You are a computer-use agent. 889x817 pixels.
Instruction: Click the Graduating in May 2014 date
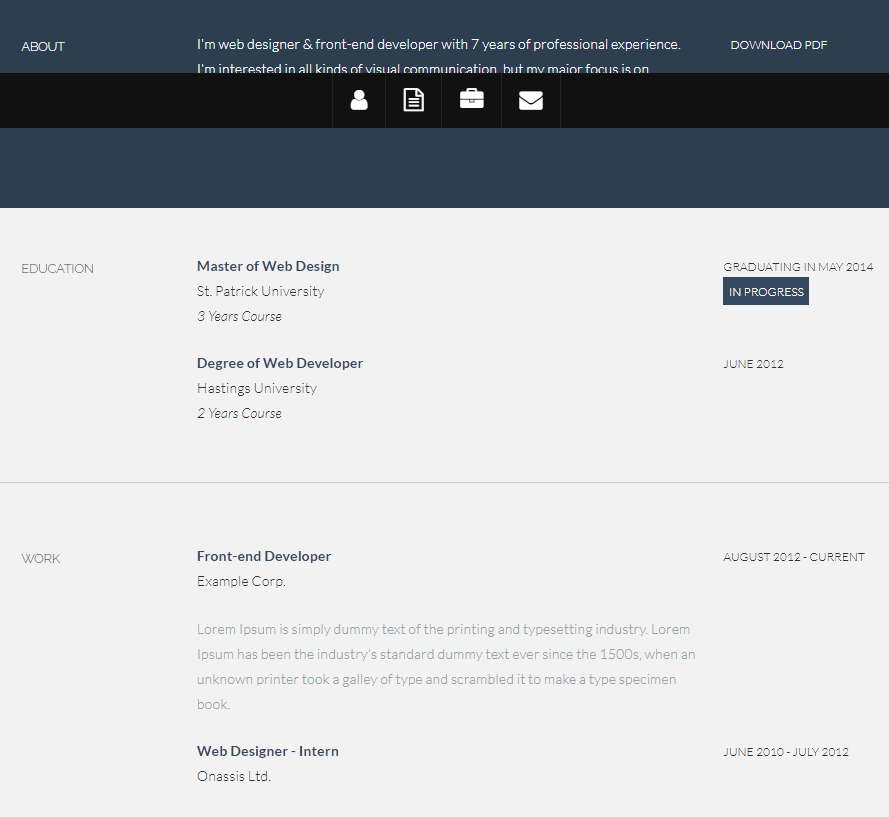[x=798, y=267]
